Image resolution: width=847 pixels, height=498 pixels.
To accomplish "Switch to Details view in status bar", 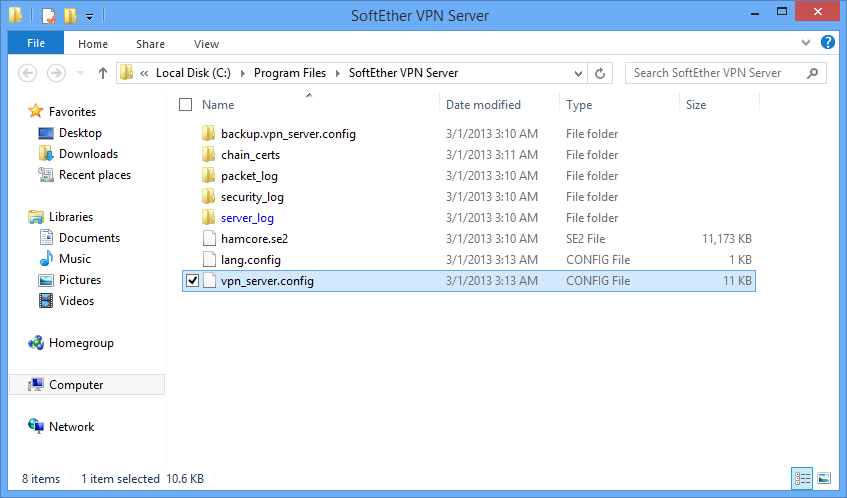I will (x=802, y=479).
